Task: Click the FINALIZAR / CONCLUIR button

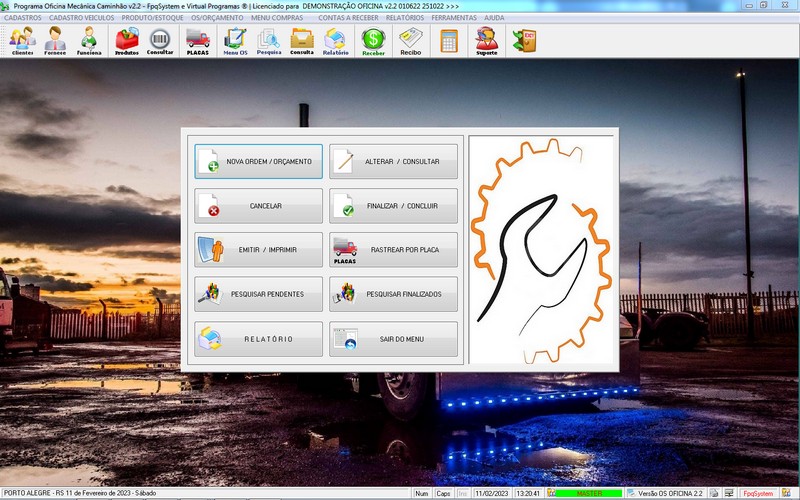Action: pyautogui.click(x=393, y=206)
